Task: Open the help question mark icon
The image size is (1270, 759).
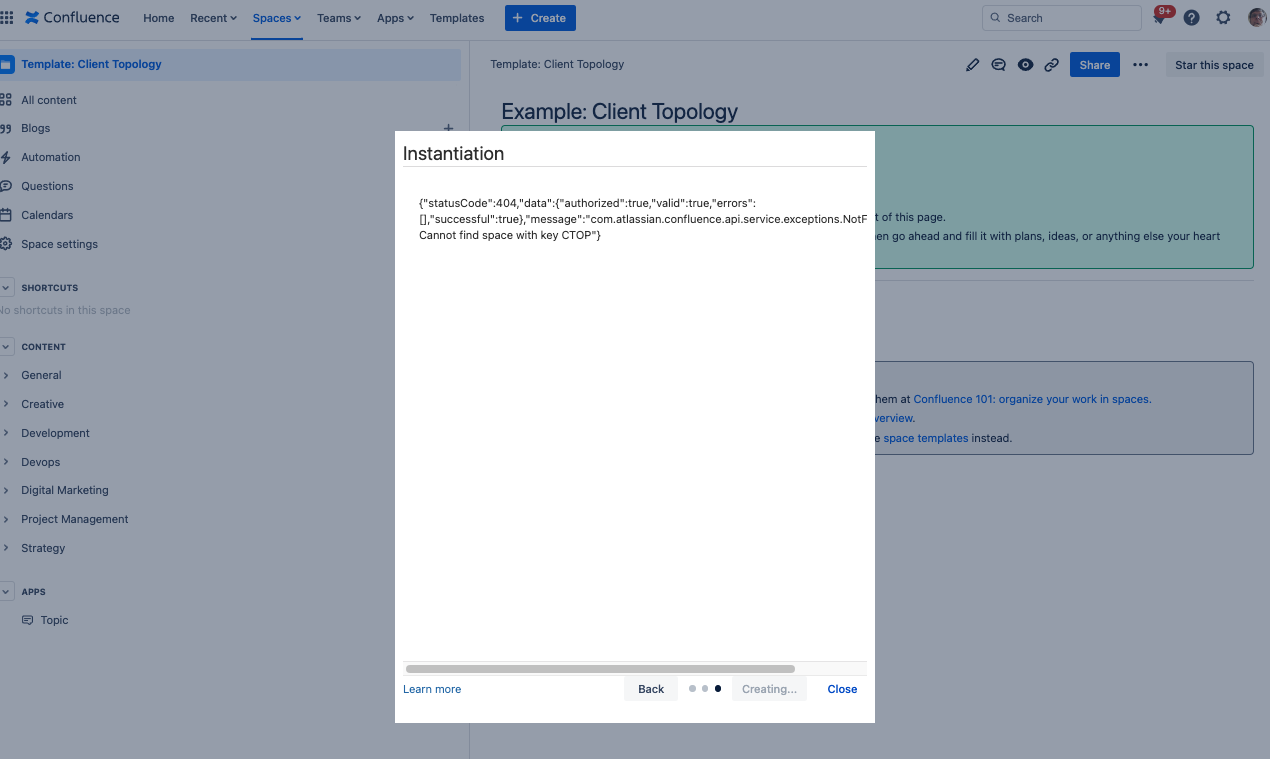Action: pyautogui.click(x=1191, y=18)
